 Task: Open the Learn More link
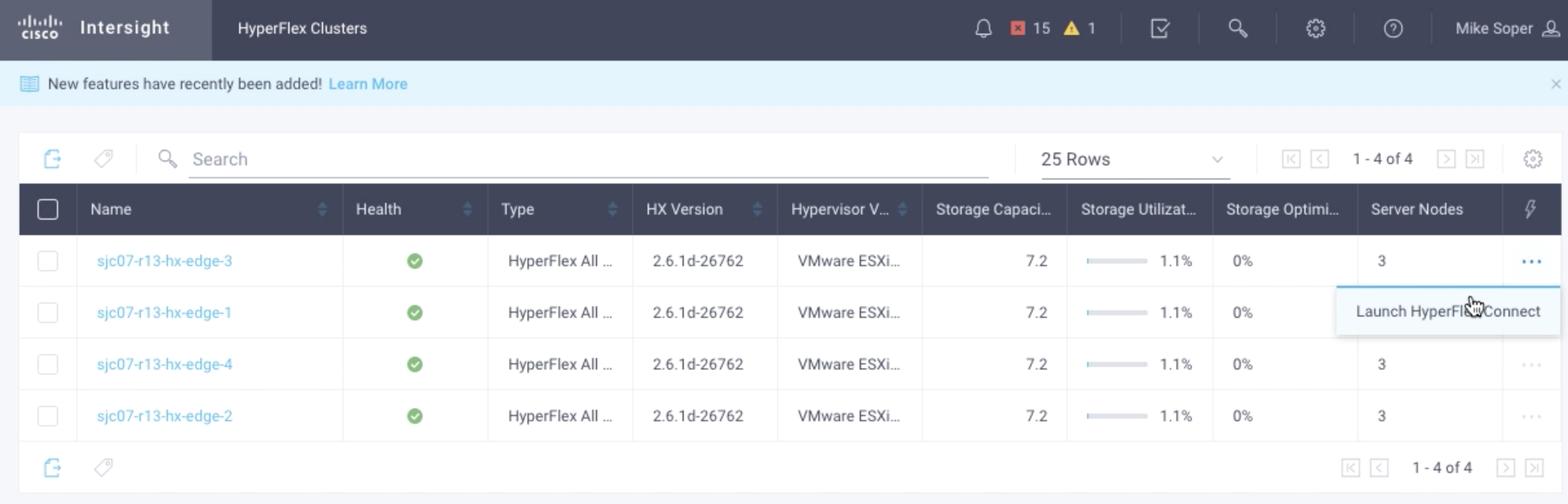tap(368, 84)
